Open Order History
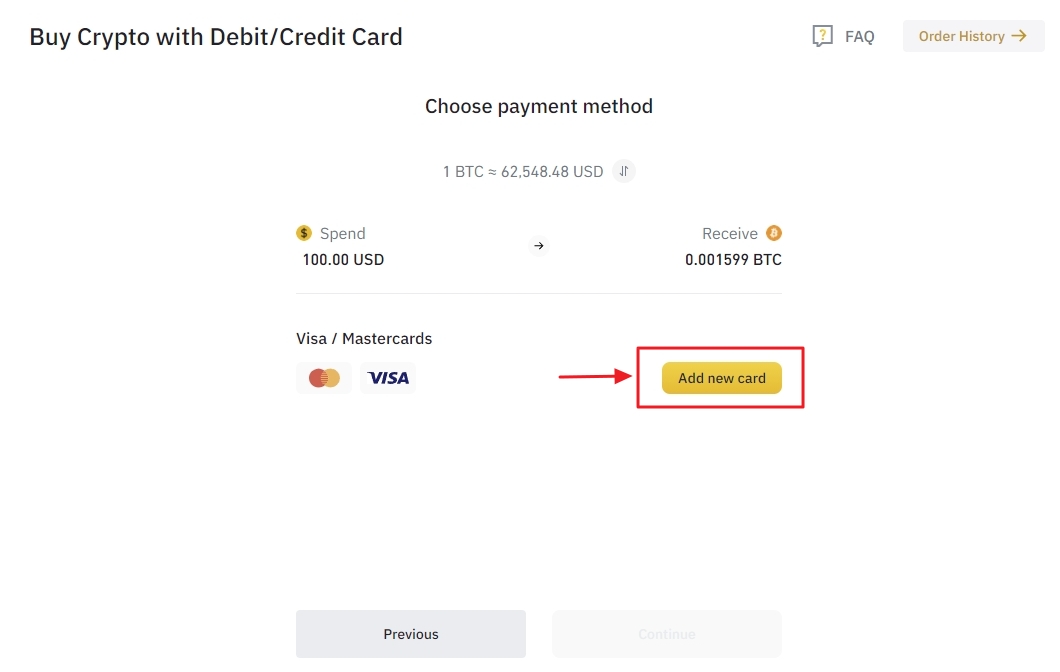This screenshot has width=1060, height=672. 961,36
